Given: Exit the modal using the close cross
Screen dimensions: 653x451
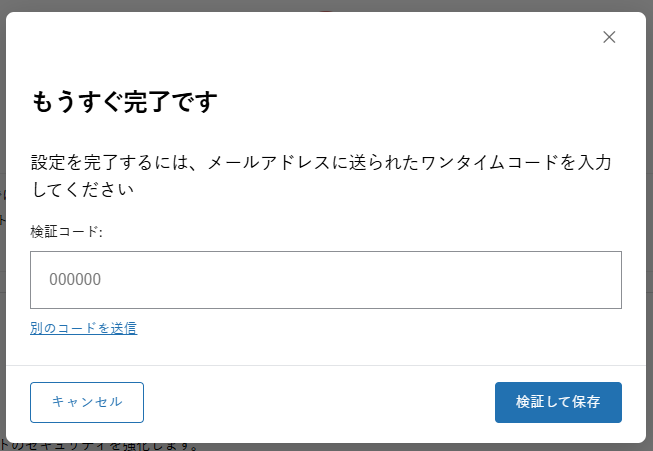Looking at the screenshot, I should pos(609,37).
